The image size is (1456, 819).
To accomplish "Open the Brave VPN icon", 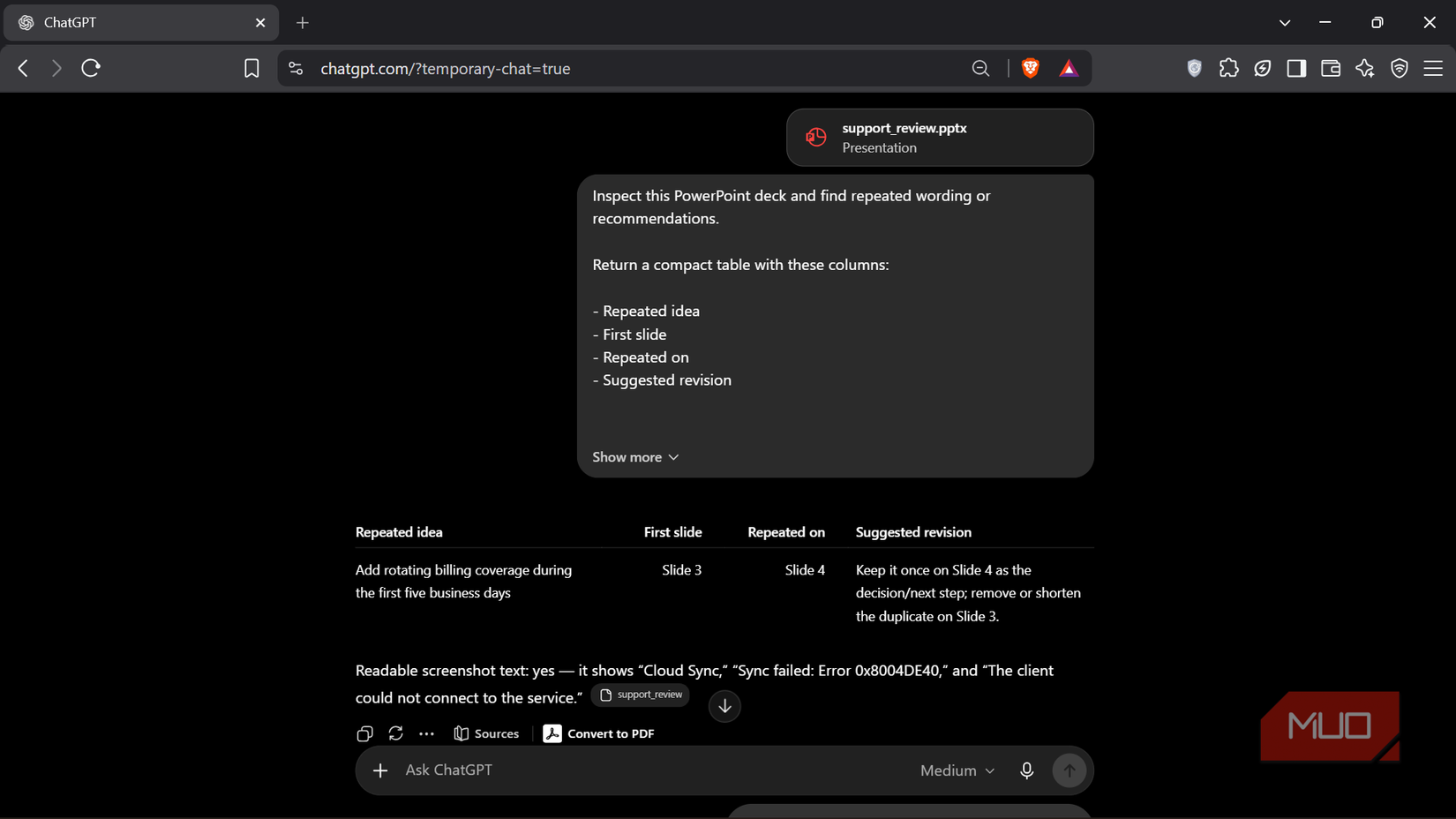I will click(1400, 68).
